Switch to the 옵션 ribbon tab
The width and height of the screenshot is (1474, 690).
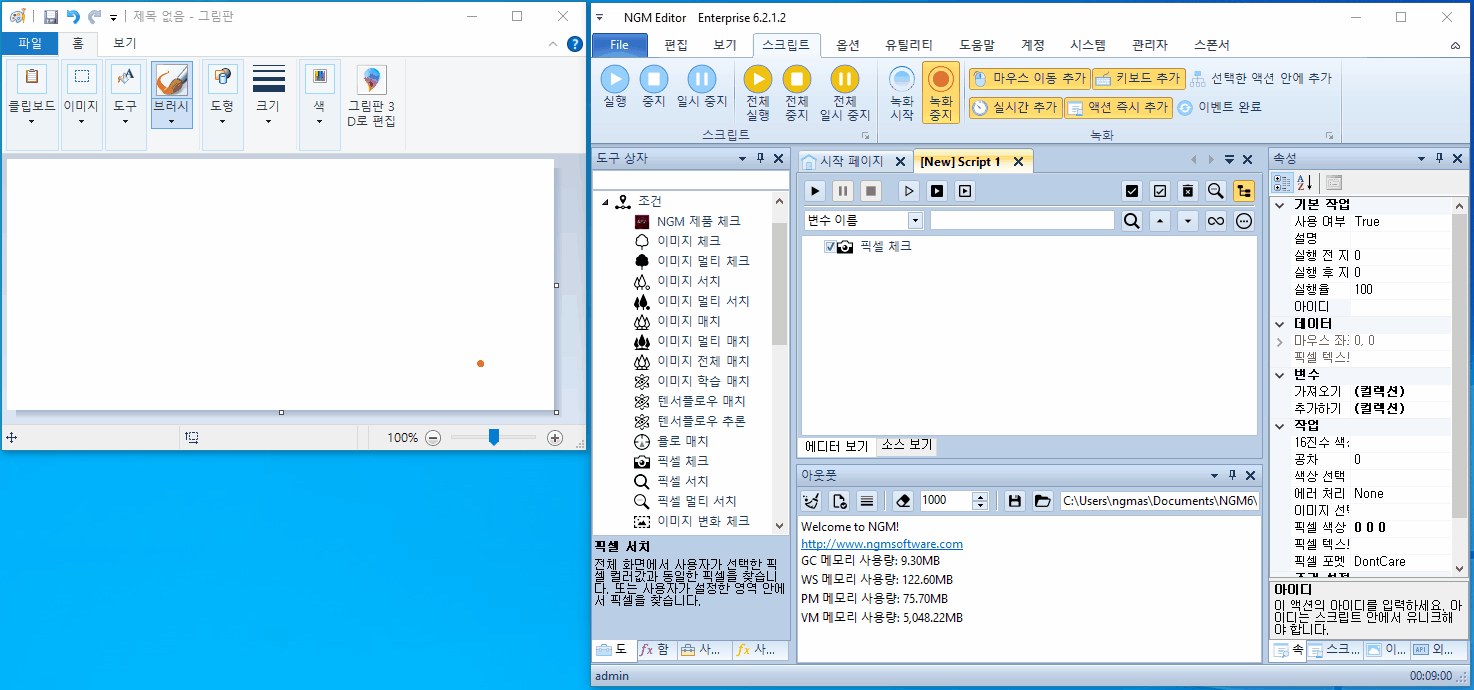point(848,45)
